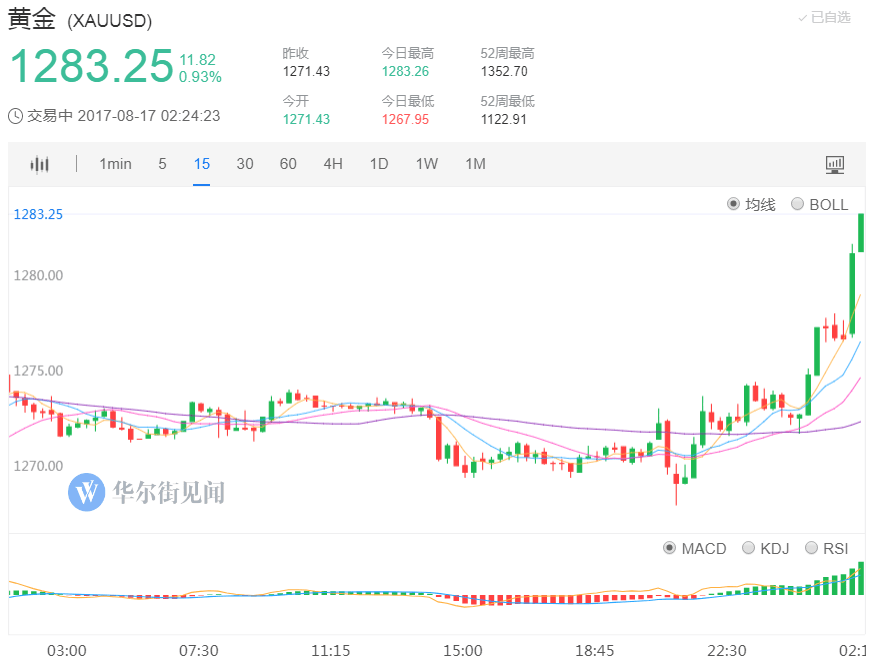Click the 今日最低 value 1267.95

click(405, 119)
